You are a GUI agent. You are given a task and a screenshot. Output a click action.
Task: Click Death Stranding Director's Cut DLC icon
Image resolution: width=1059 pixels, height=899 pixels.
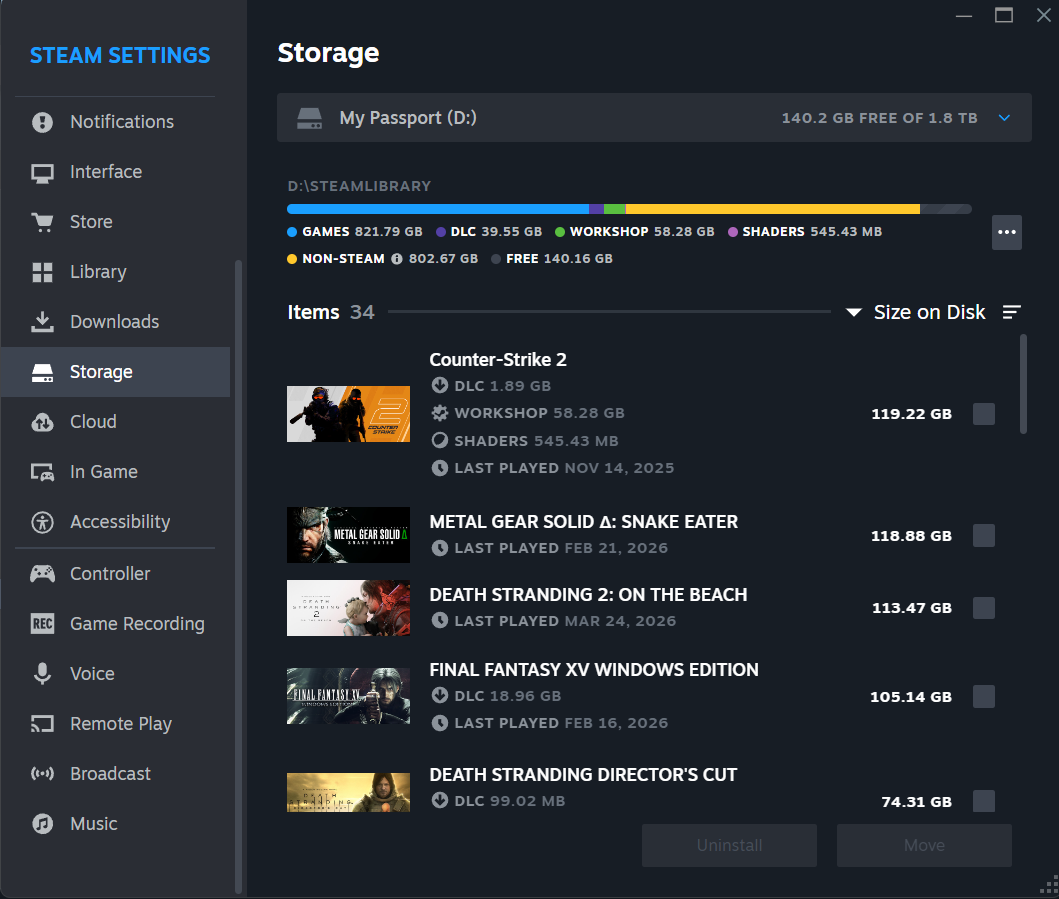440,801
